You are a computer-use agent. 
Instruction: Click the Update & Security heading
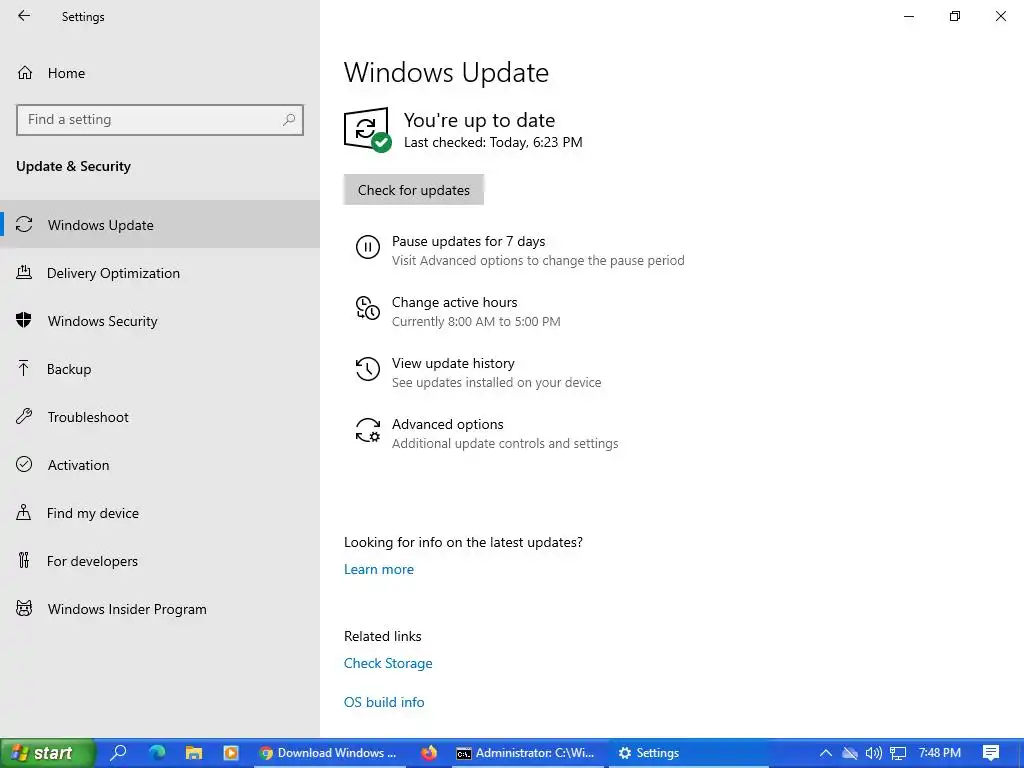coord(73,166)
